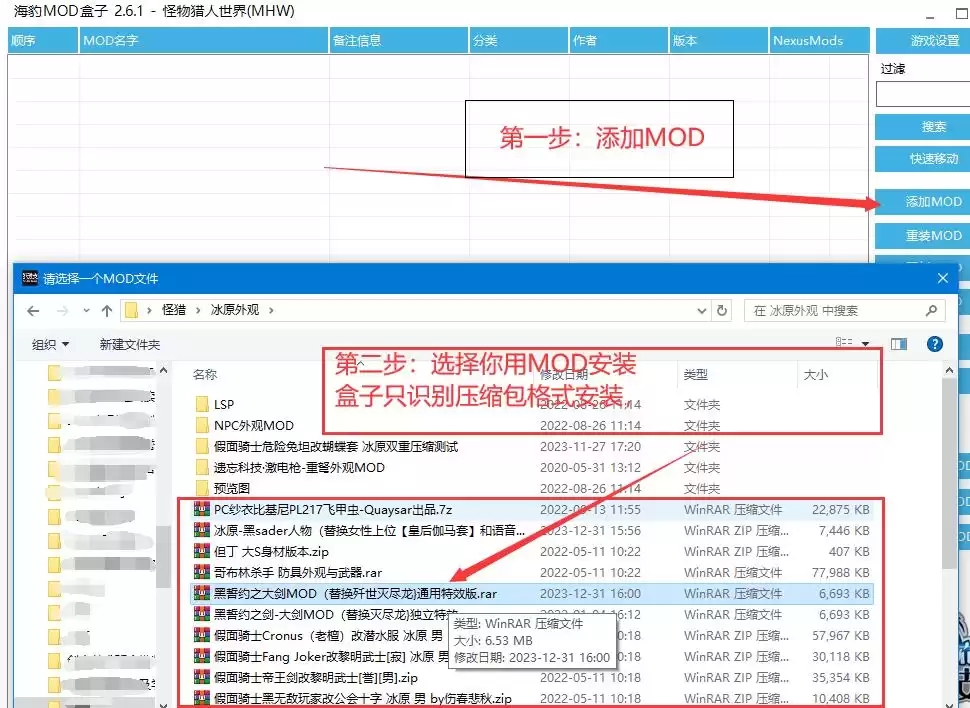Select 假面骑士Cronus 改潜水服 archive icon
The height and width of the screenshot is (708, 970).
coord(202,636)
